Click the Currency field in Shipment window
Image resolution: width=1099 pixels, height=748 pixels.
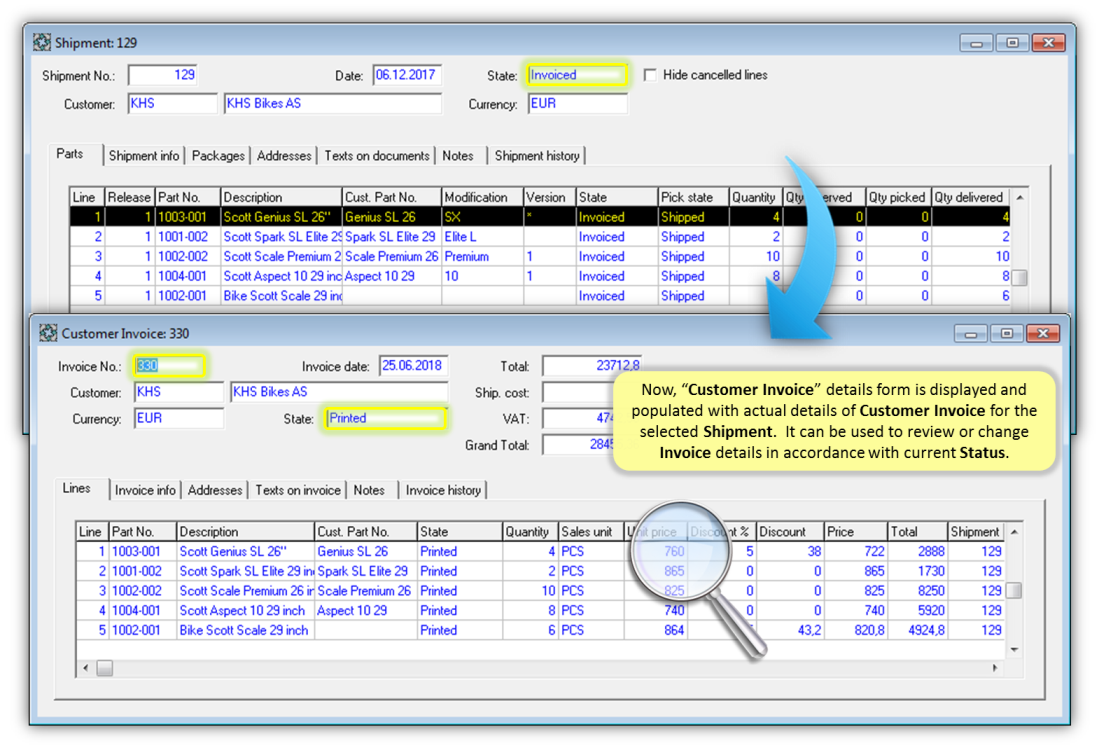(578, 104)
